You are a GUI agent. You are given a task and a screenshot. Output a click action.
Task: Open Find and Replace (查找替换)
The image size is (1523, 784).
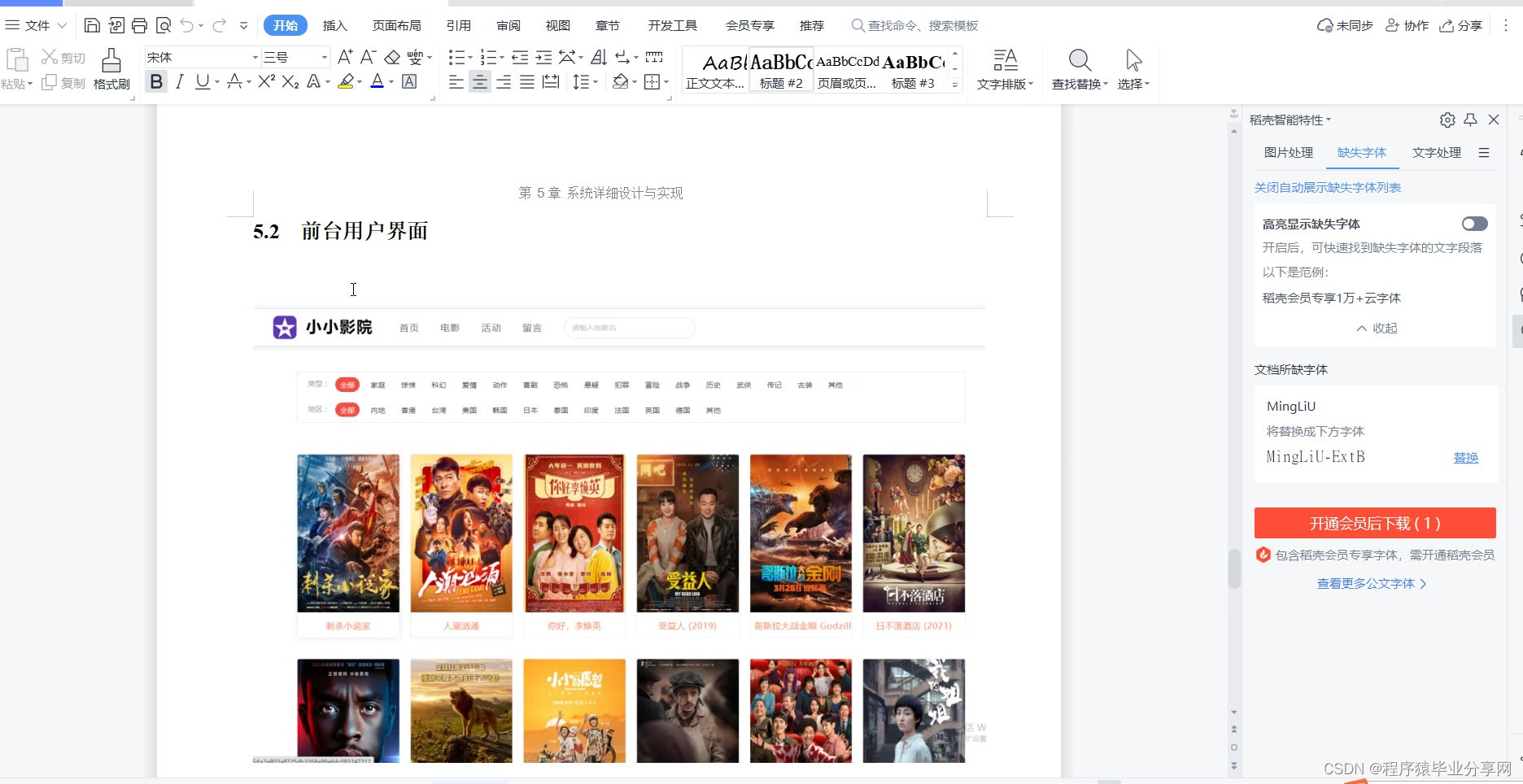click(1080, 69)
